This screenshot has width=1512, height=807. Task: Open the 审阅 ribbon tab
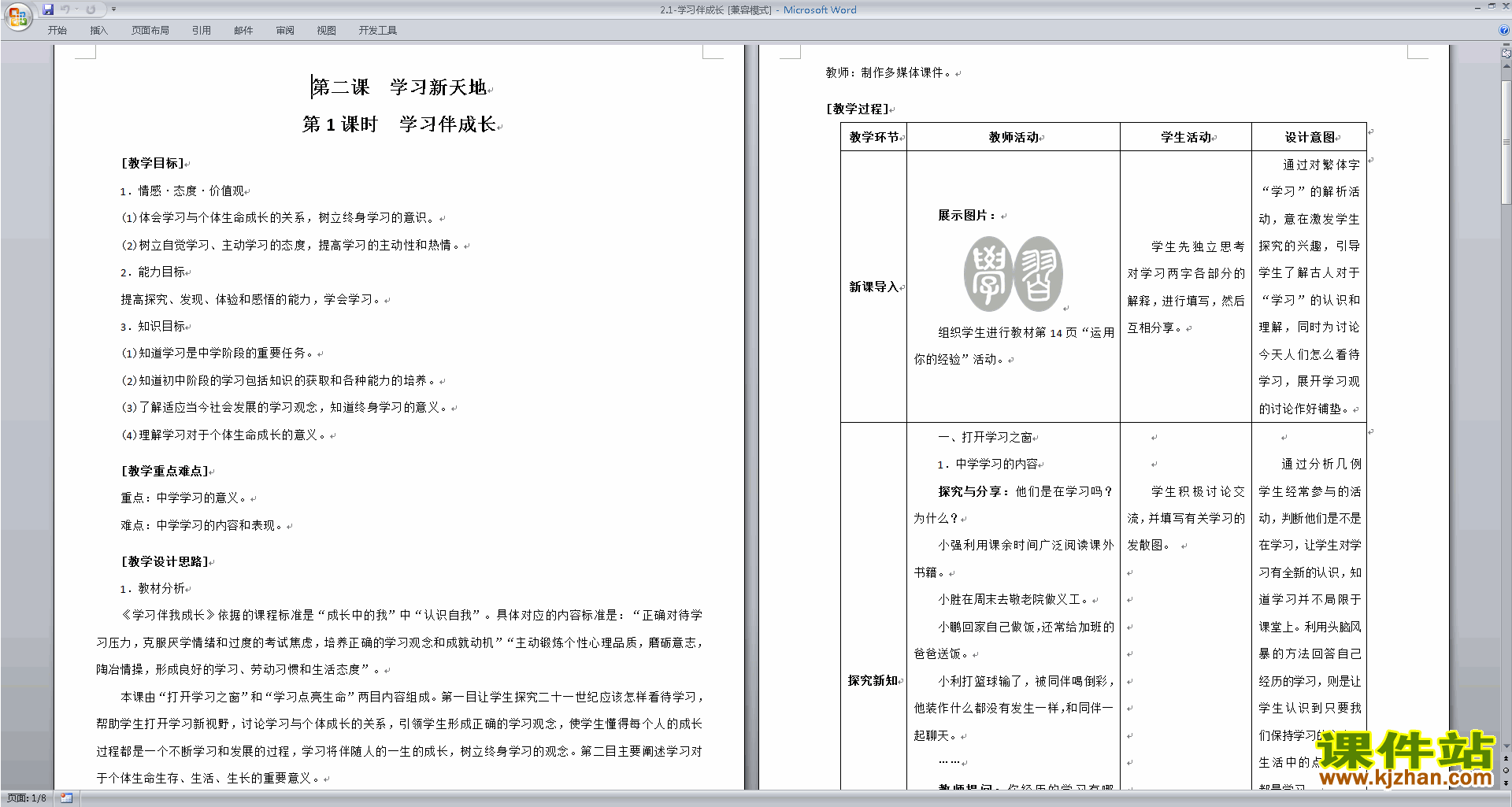click(x=285, y=31)
